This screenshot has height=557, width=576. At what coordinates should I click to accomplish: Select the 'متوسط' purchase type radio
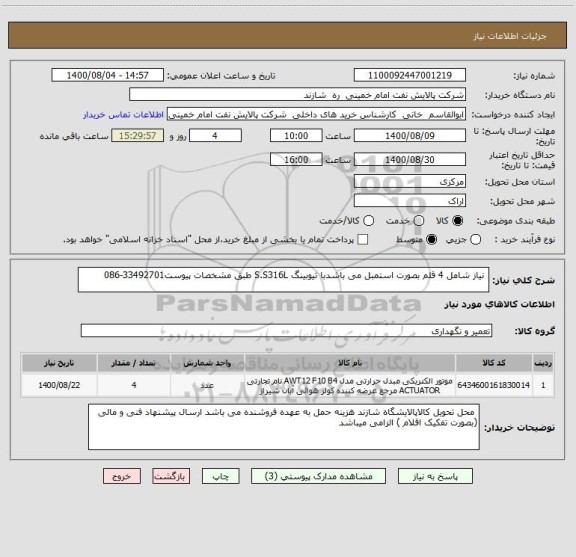431,240
